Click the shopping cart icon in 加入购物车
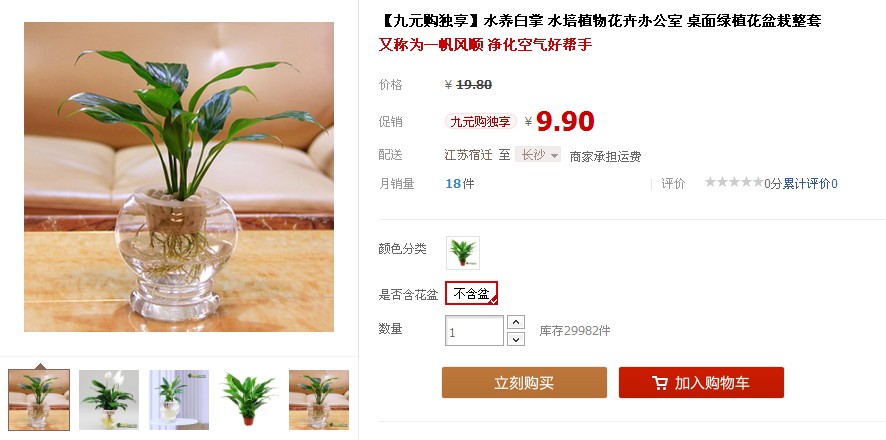The width and height of the screenshot is (886, 440). tap(659, 383)
